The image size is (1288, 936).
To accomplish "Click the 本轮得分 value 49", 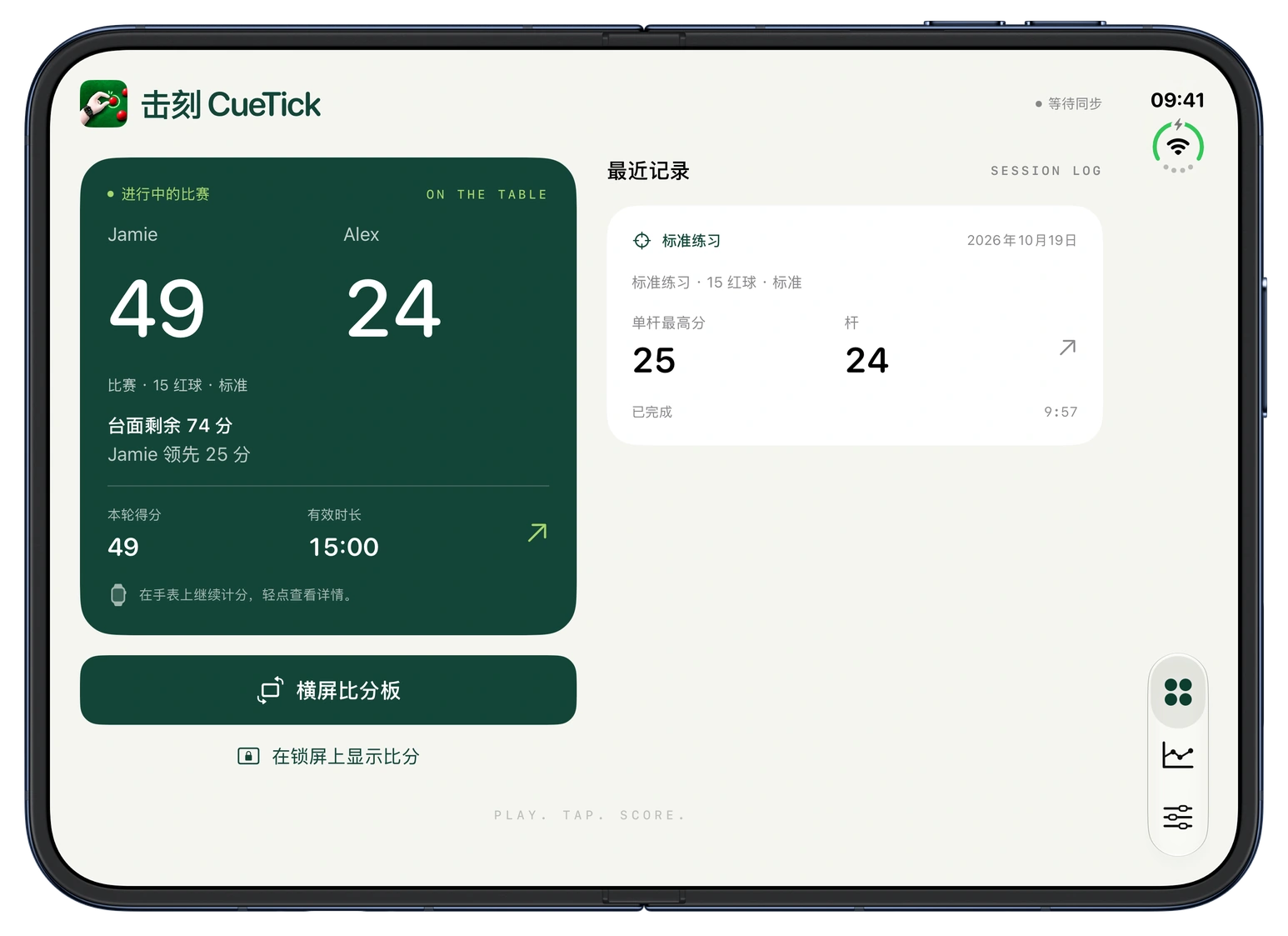I will coord(123,547).
